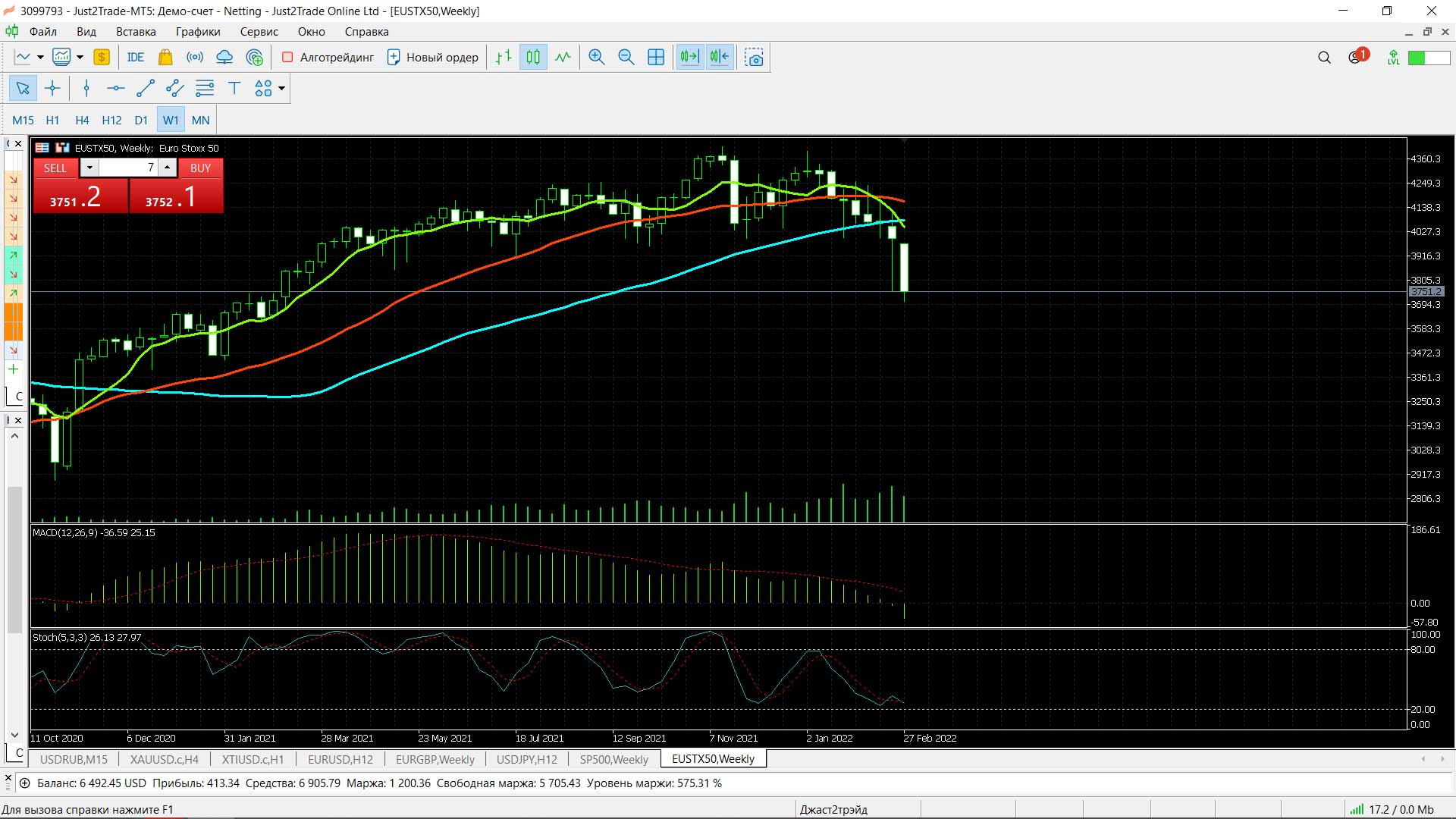
Task: Click the BUY button on trade panel
Action: coord(201,168)
